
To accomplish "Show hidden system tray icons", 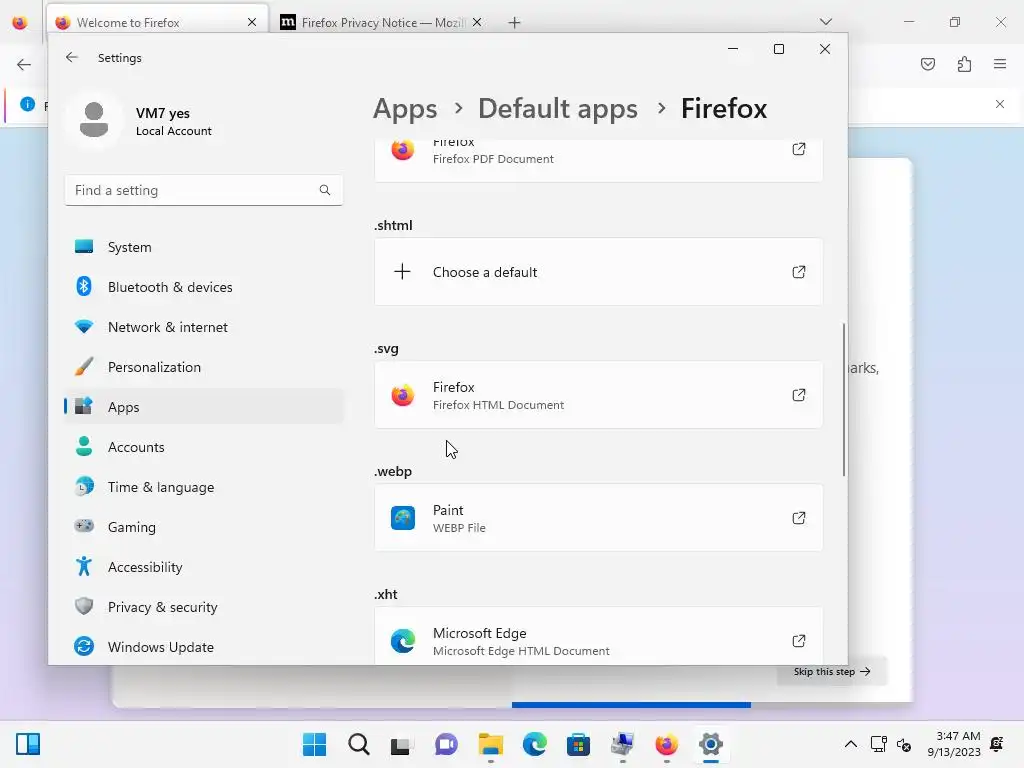I will [850, 744].
